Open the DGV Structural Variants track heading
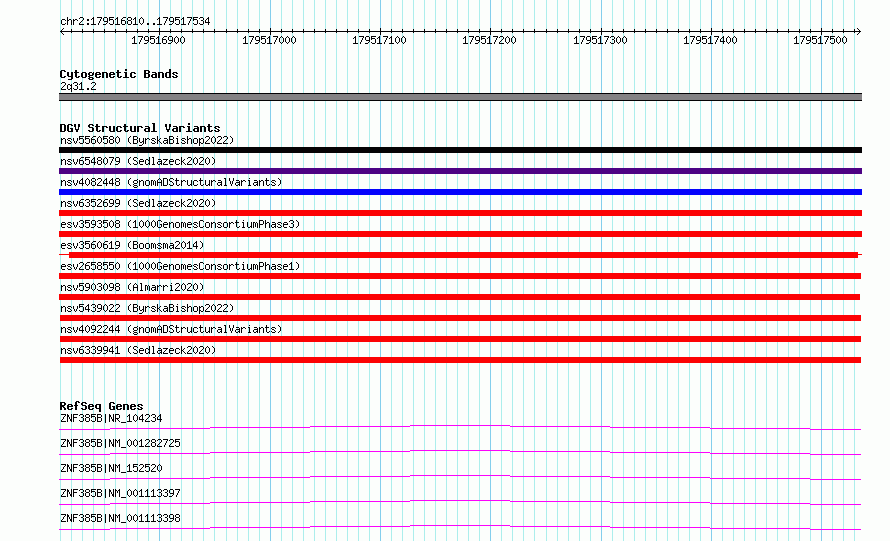This screenshot has height=541, width=890. [140, 128]
